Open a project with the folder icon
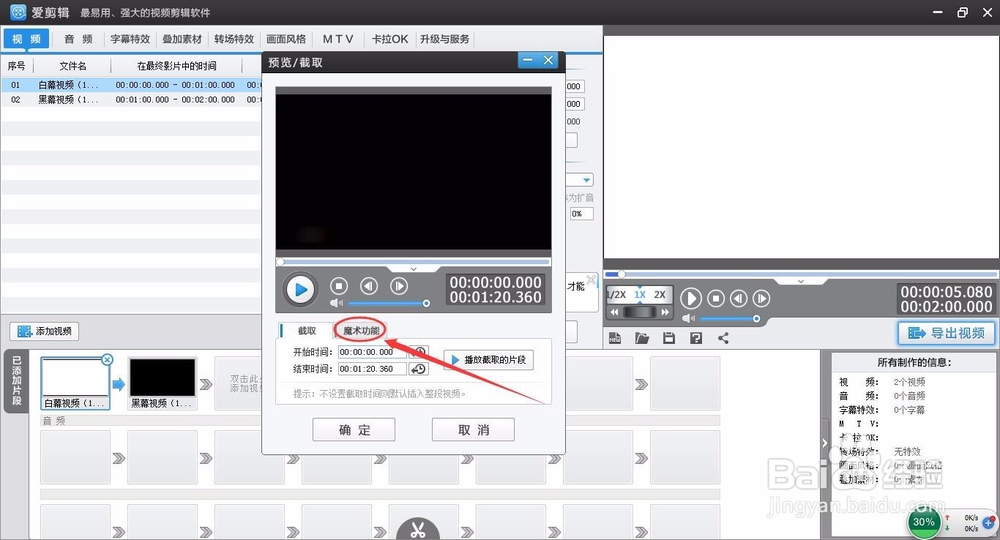Image resolution: width=1000 pixels, height=540 pixels. [642, 338]
